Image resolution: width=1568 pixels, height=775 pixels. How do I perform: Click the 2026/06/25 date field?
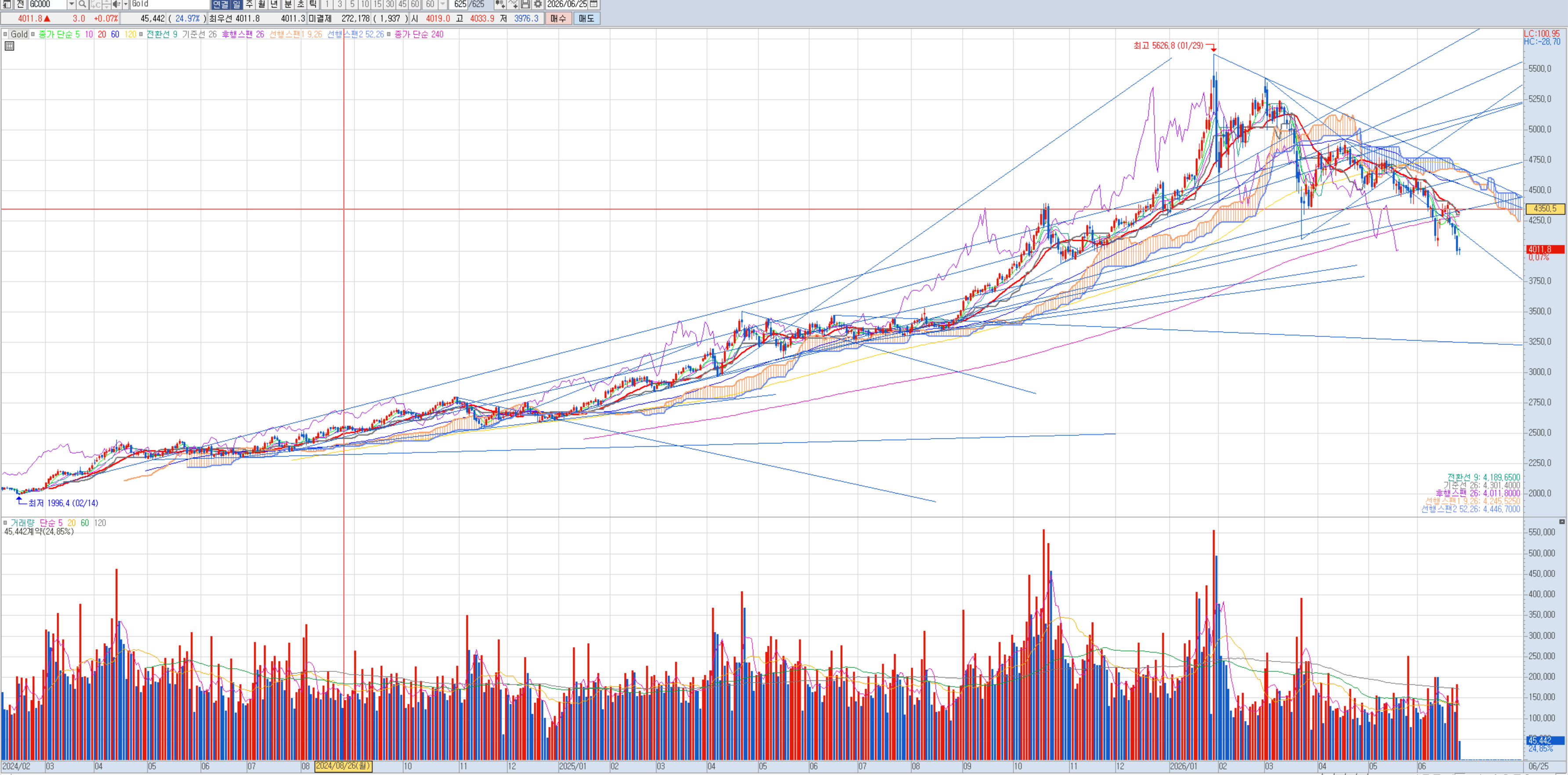567,4
